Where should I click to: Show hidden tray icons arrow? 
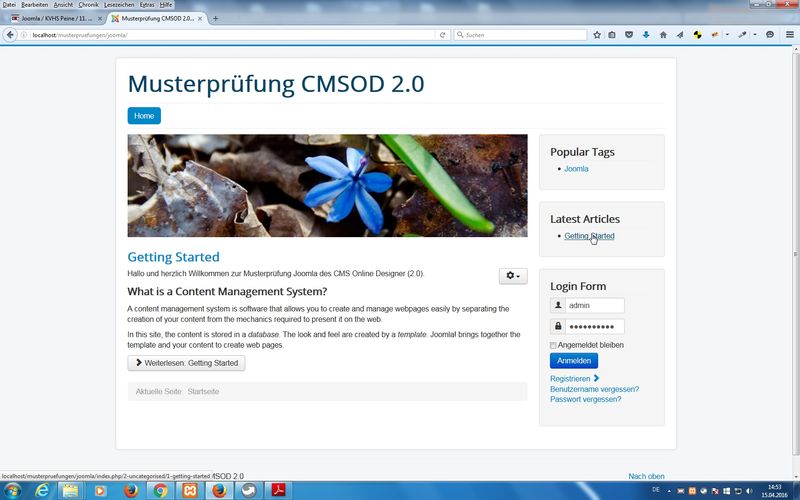point(669,491)
